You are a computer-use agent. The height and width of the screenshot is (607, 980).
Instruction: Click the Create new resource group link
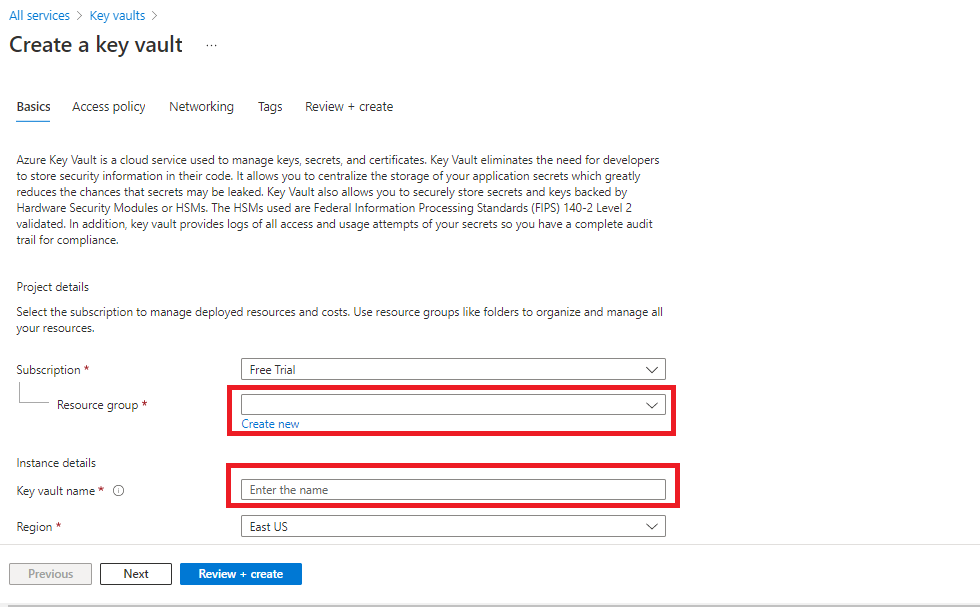(x=270, y=423)
